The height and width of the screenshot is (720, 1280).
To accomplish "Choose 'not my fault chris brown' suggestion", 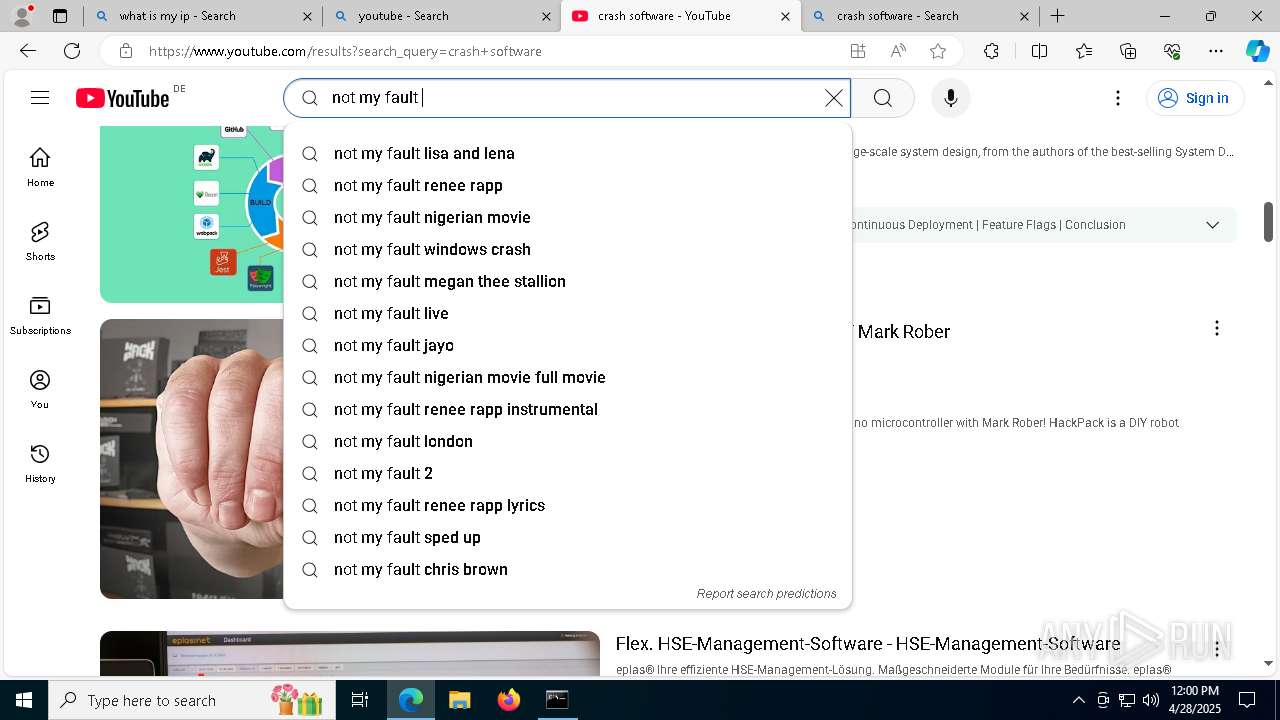I will coord(568,569).
